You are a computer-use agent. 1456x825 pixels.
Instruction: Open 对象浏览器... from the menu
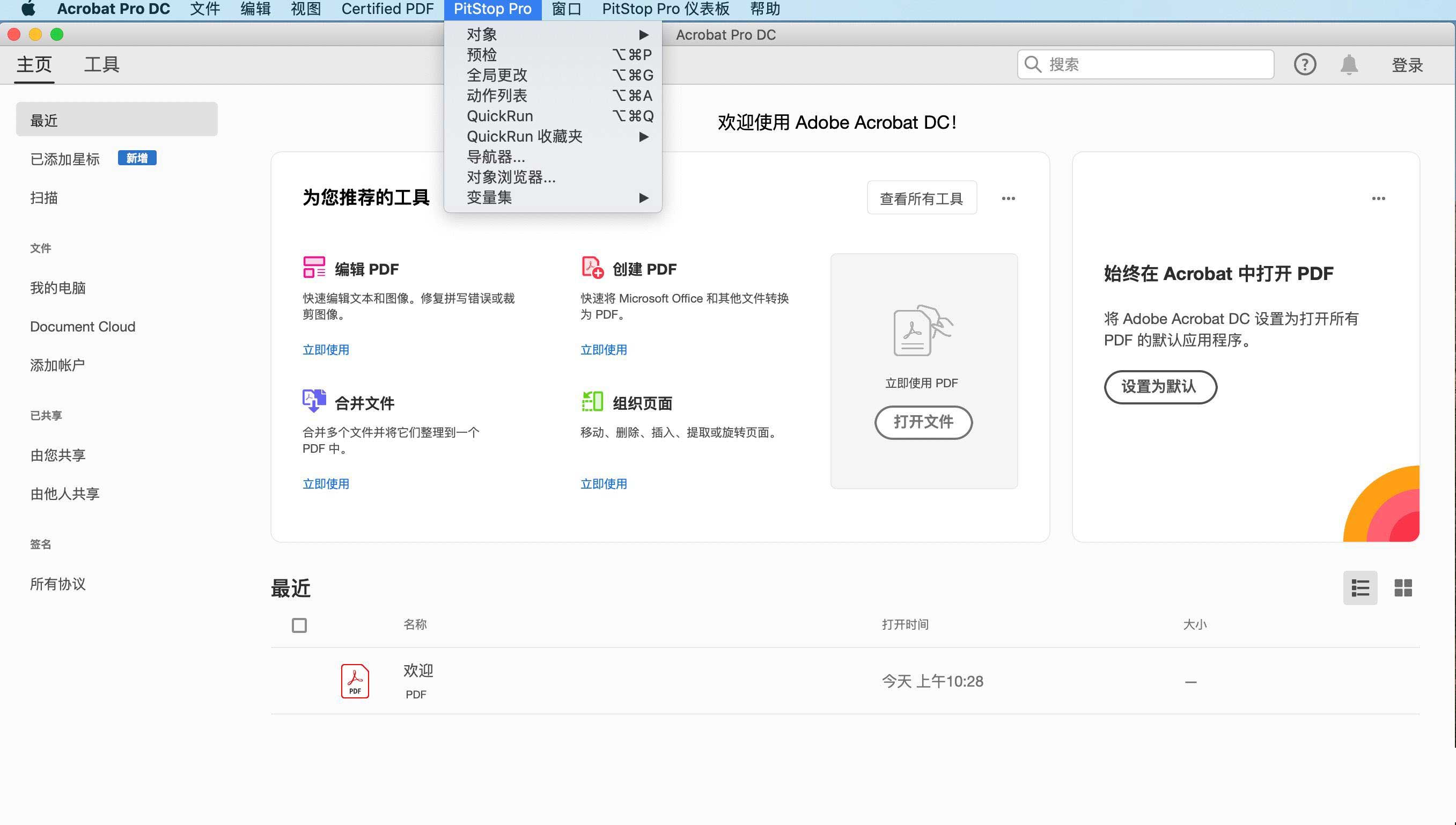(553, 178)
